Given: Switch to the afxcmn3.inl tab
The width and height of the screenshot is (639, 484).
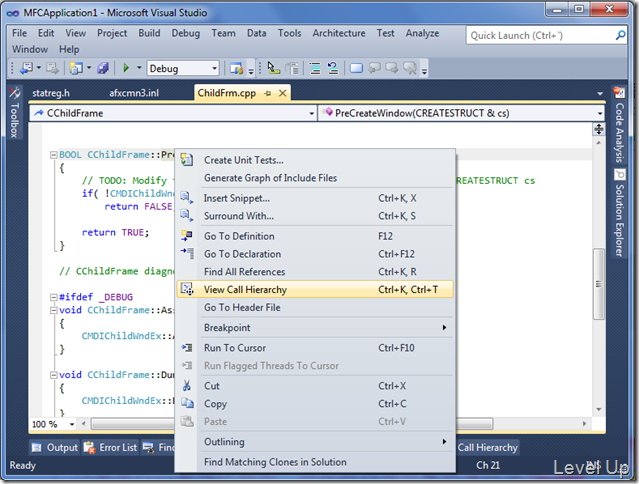Looking at the screenshot, I should pyautogui.click(x=134, y=93).
